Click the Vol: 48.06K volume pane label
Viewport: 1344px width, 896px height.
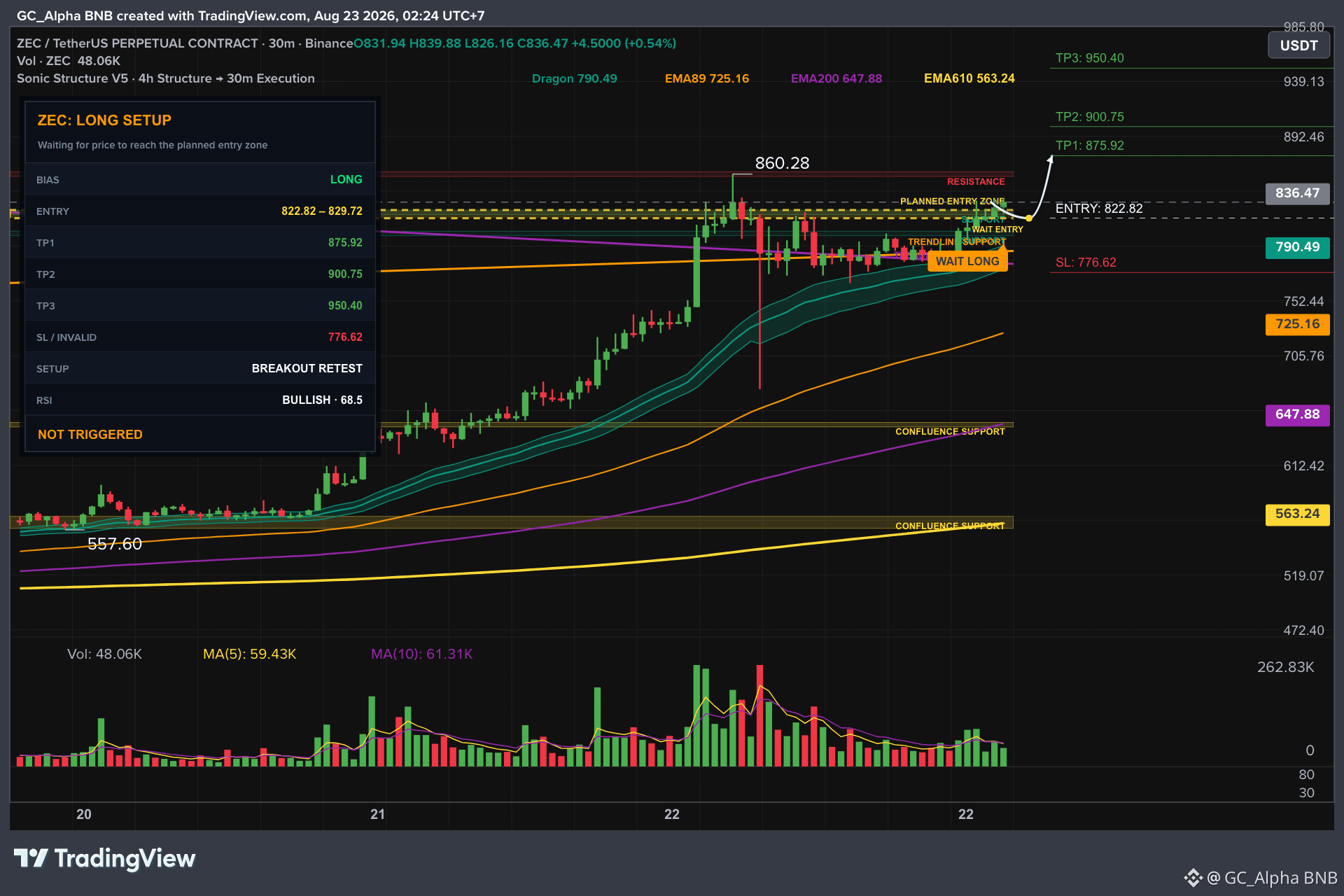pos(104,654)
